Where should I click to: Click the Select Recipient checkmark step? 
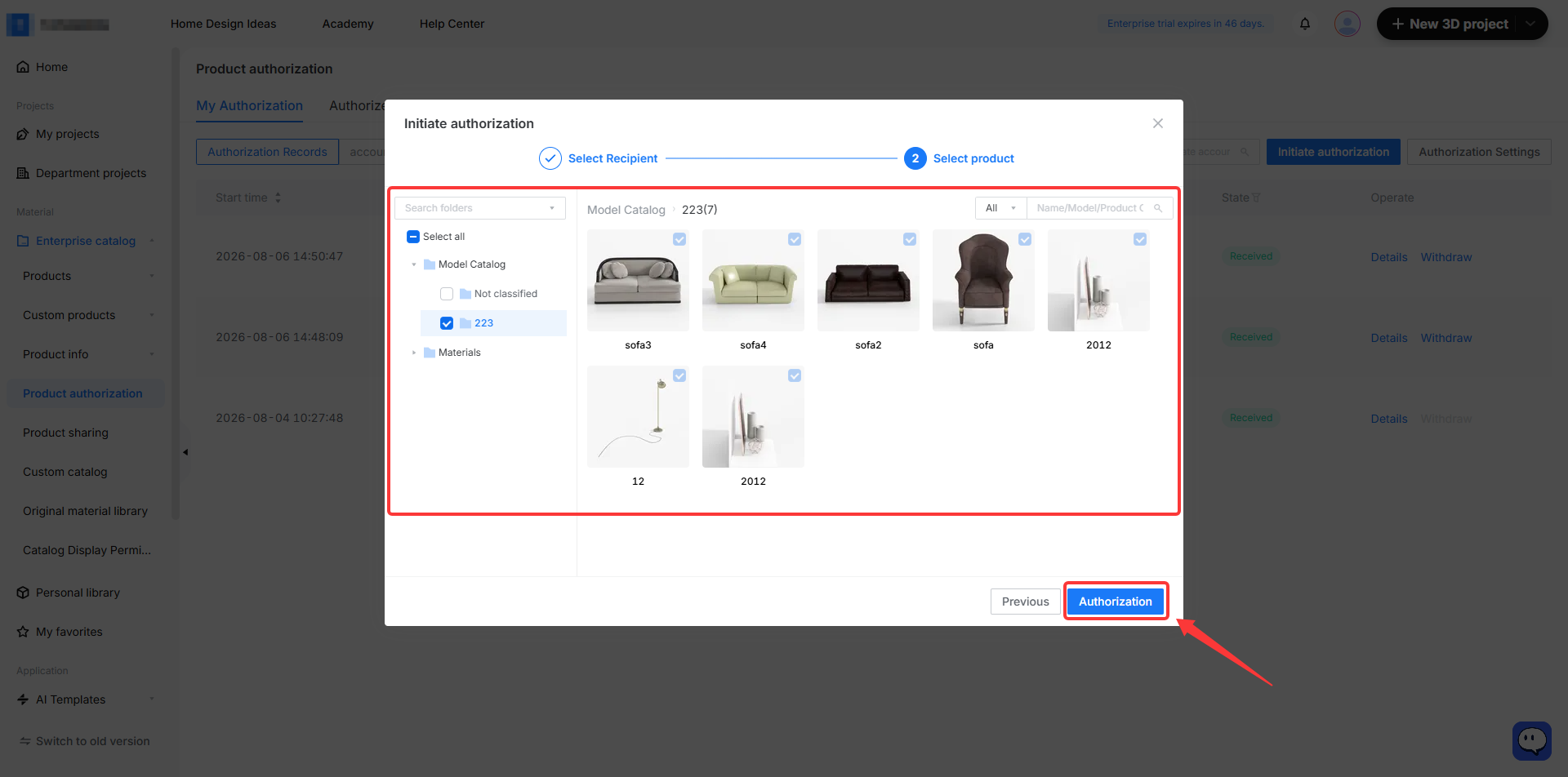pos(550,158)
